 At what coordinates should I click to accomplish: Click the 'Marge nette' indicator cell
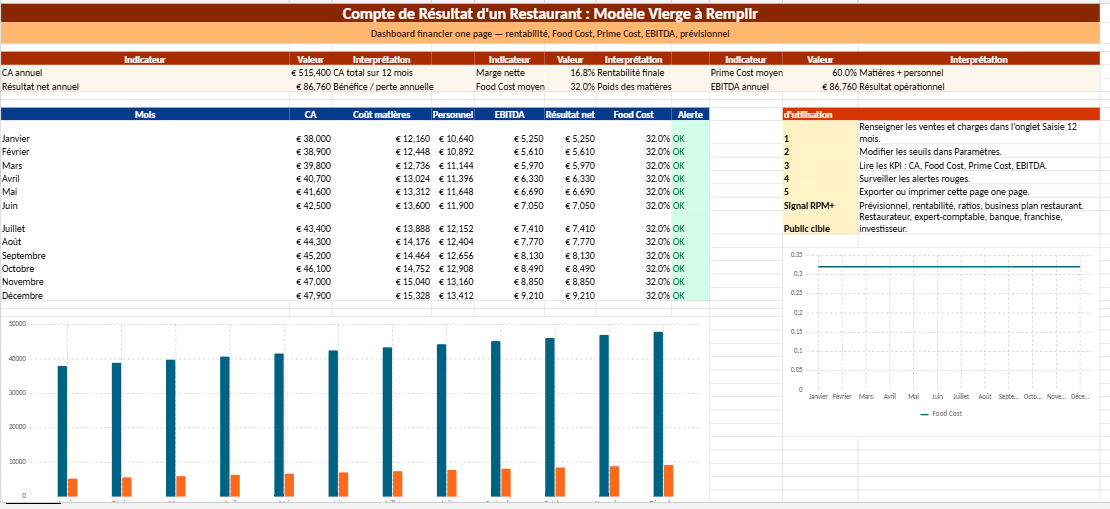click(x=510, y=72)
